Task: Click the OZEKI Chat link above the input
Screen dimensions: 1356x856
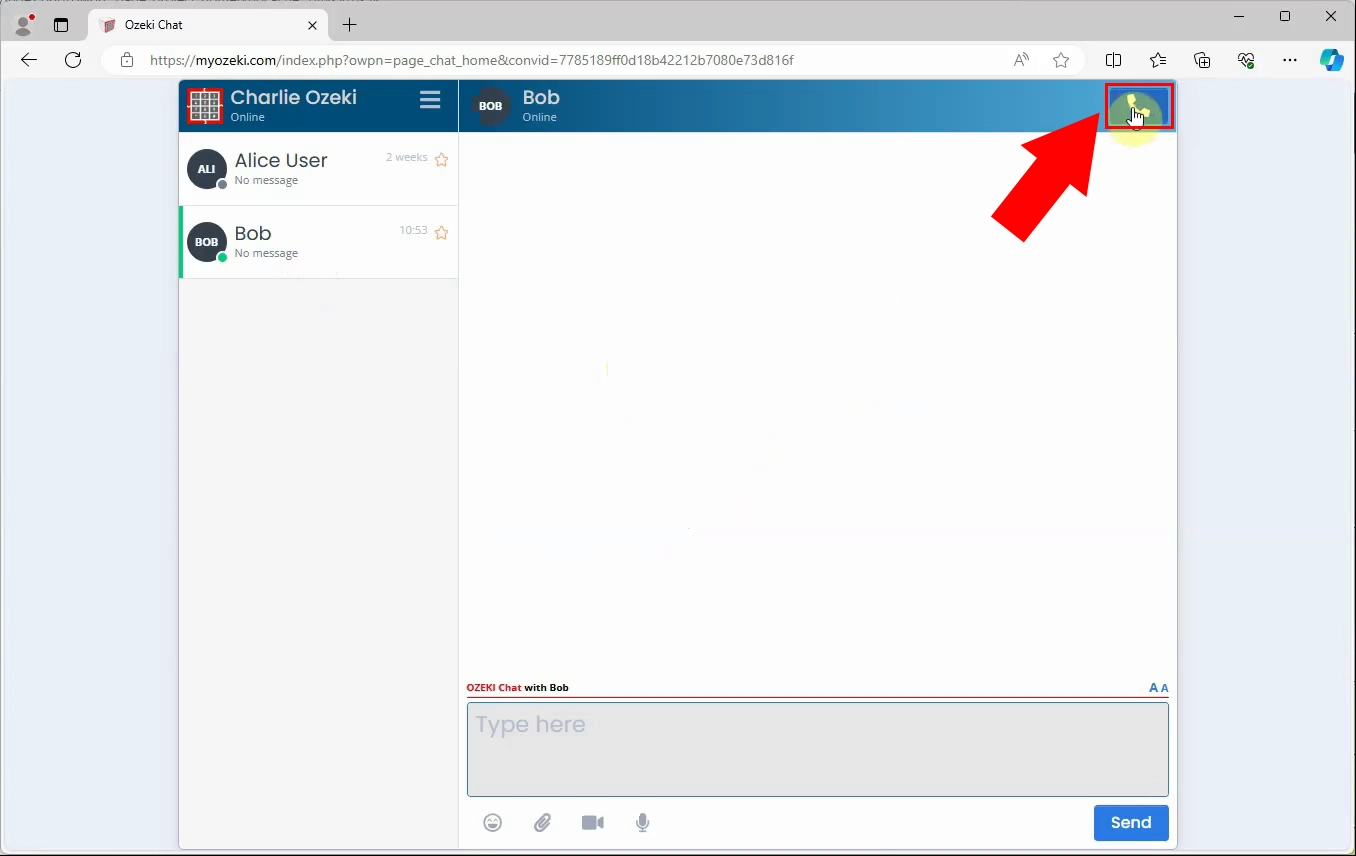Action: pos(494,688)
